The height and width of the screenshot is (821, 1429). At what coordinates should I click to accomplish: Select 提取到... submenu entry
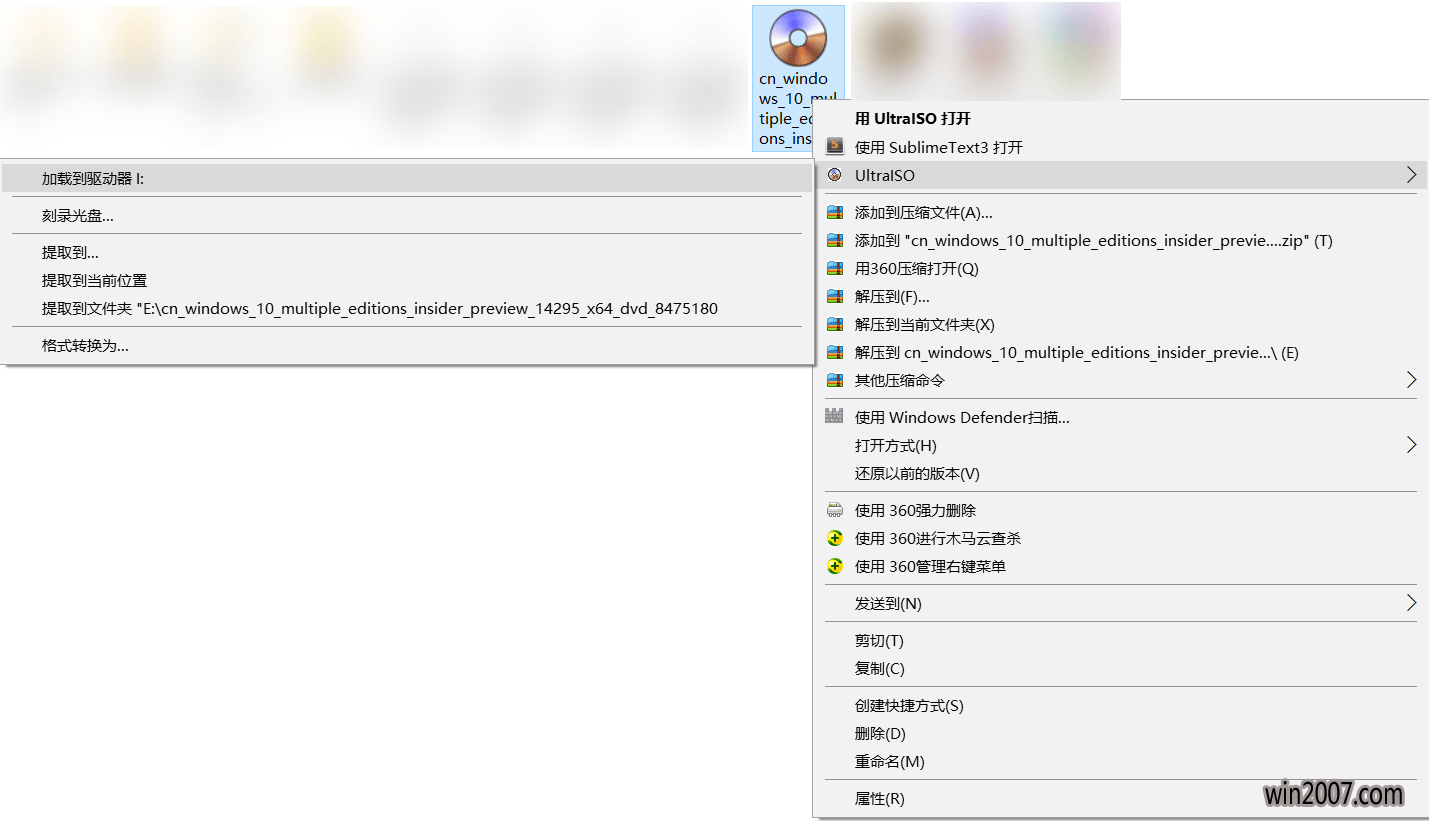(406, 252)
